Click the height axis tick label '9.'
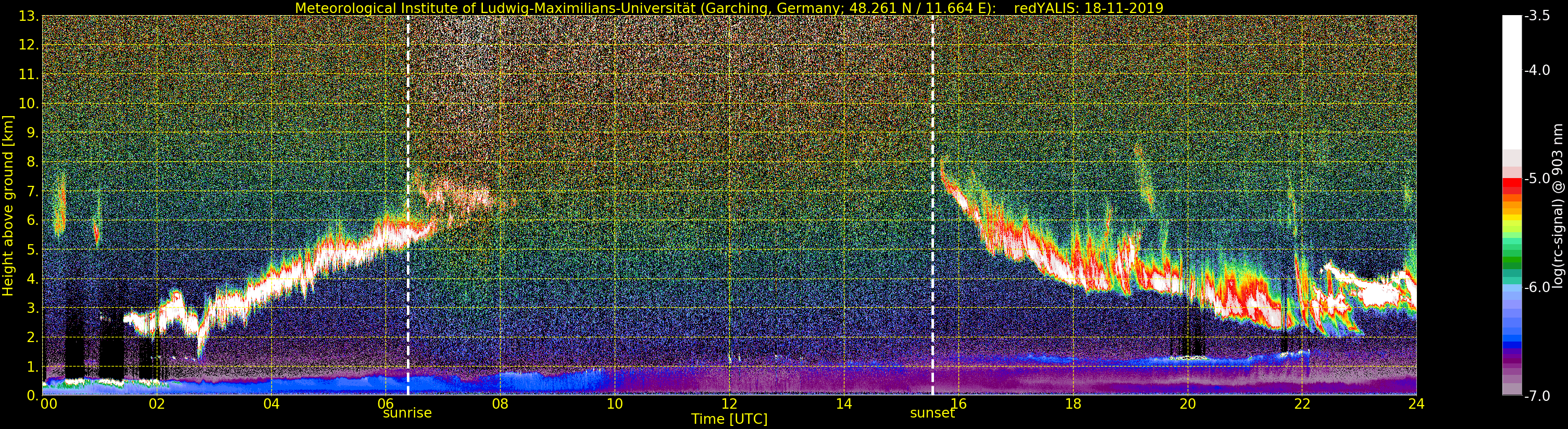This screenshot has width=1568, height=429. [32, 133]
